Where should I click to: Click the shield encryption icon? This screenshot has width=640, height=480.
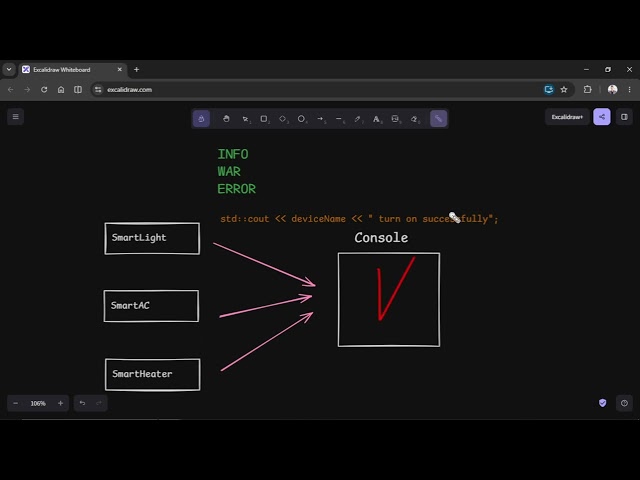click(602, 403)
